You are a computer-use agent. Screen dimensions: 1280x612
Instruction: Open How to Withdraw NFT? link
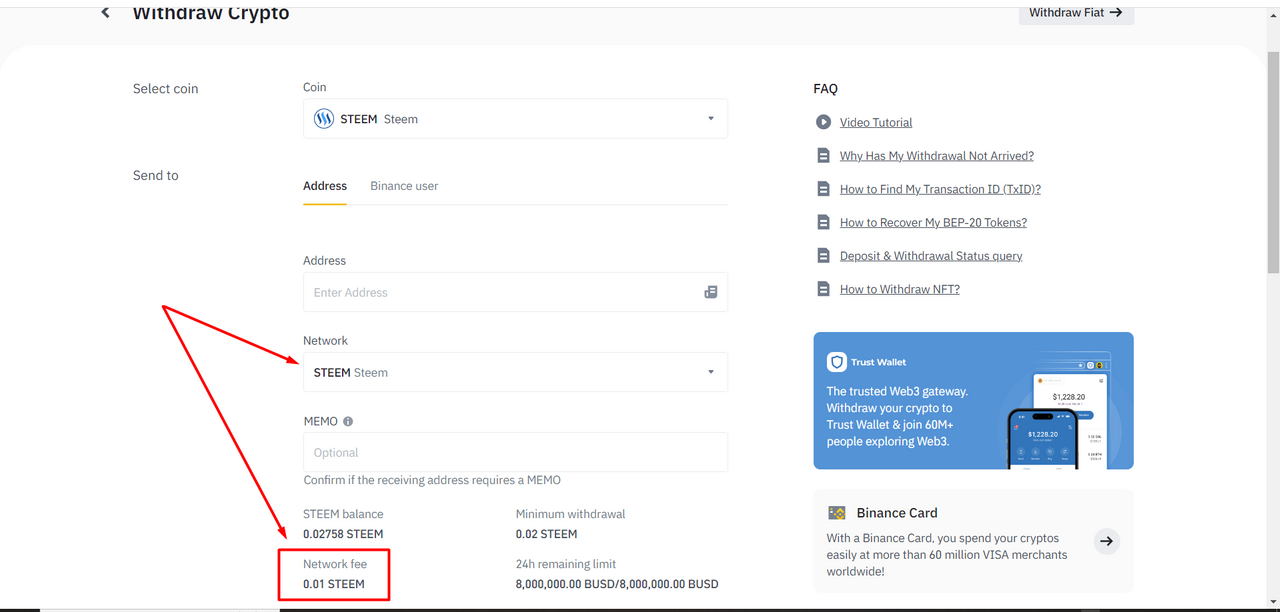pos(900,289)
